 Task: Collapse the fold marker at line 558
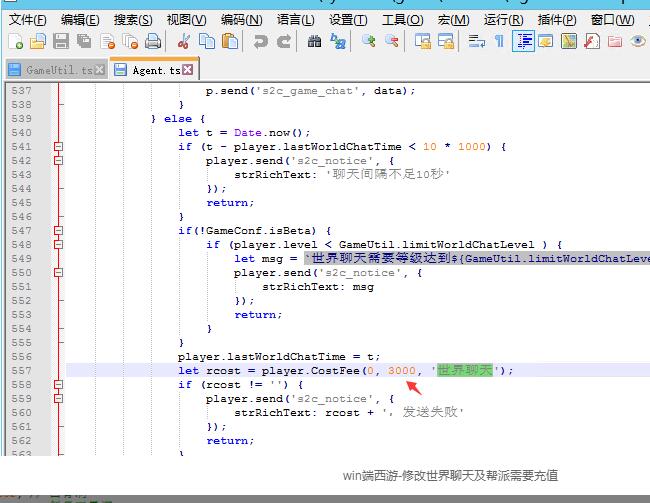pyautogui.click(x=58, y=384)
